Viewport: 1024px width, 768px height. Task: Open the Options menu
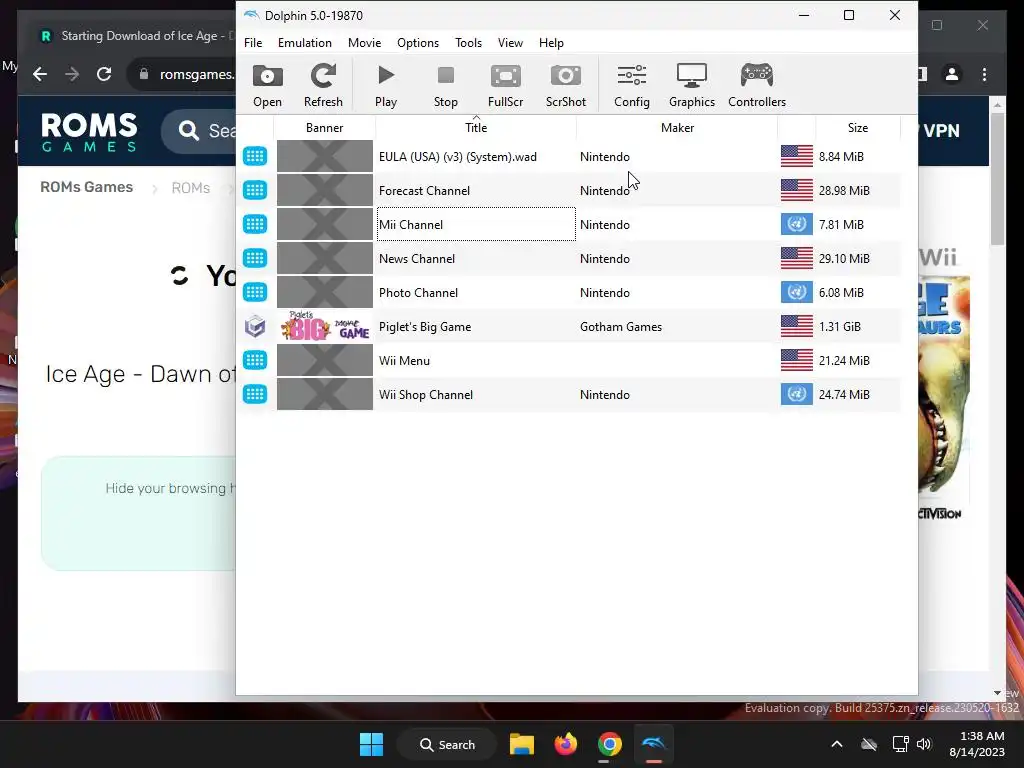[418, 42]
